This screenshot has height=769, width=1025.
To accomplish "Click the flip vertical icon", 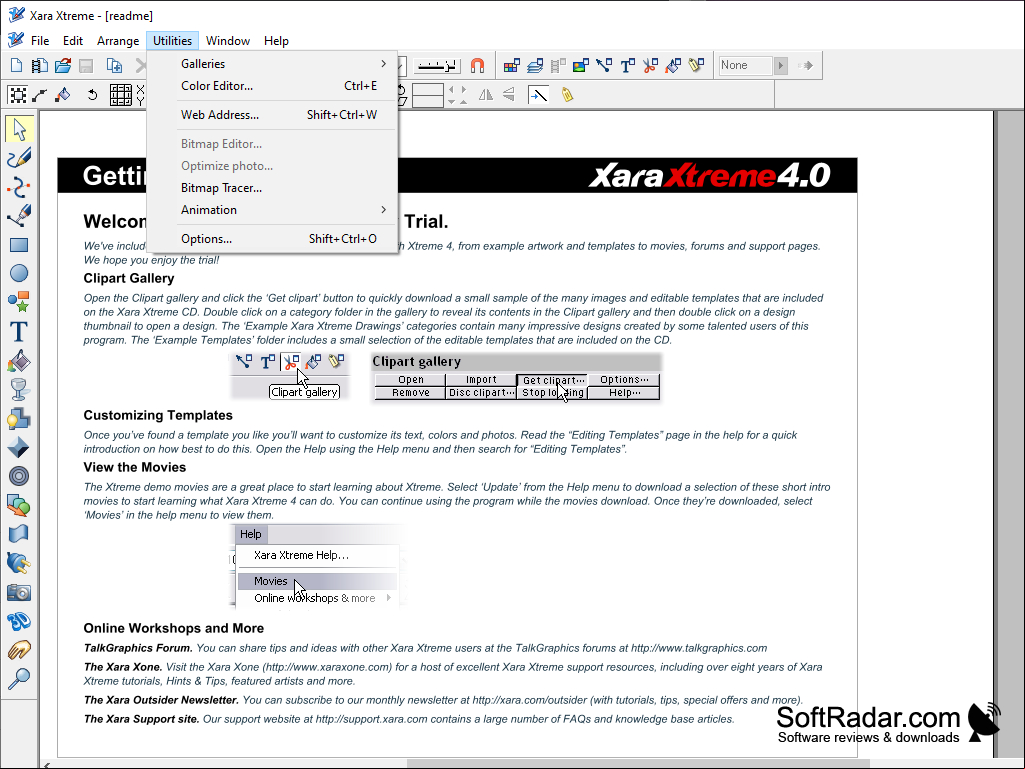I will click(x=509, y=95).
